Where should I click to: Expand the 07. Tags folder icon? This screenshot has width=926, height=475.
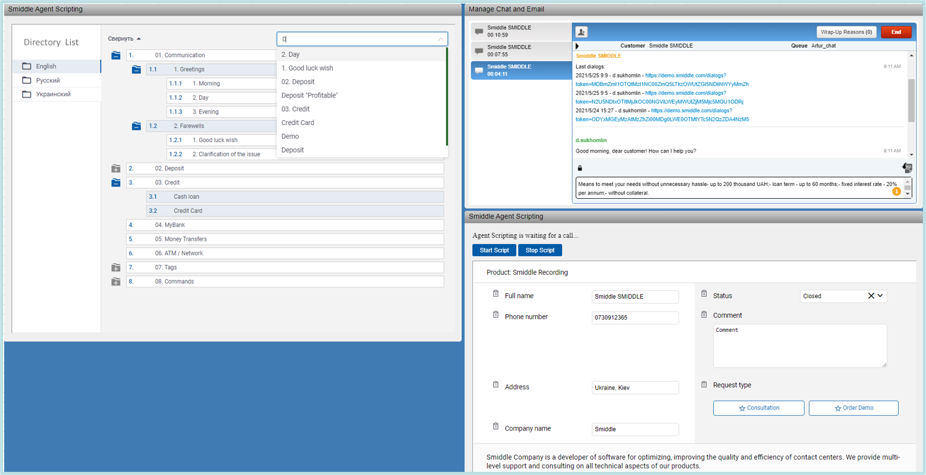tap(116, 268)
